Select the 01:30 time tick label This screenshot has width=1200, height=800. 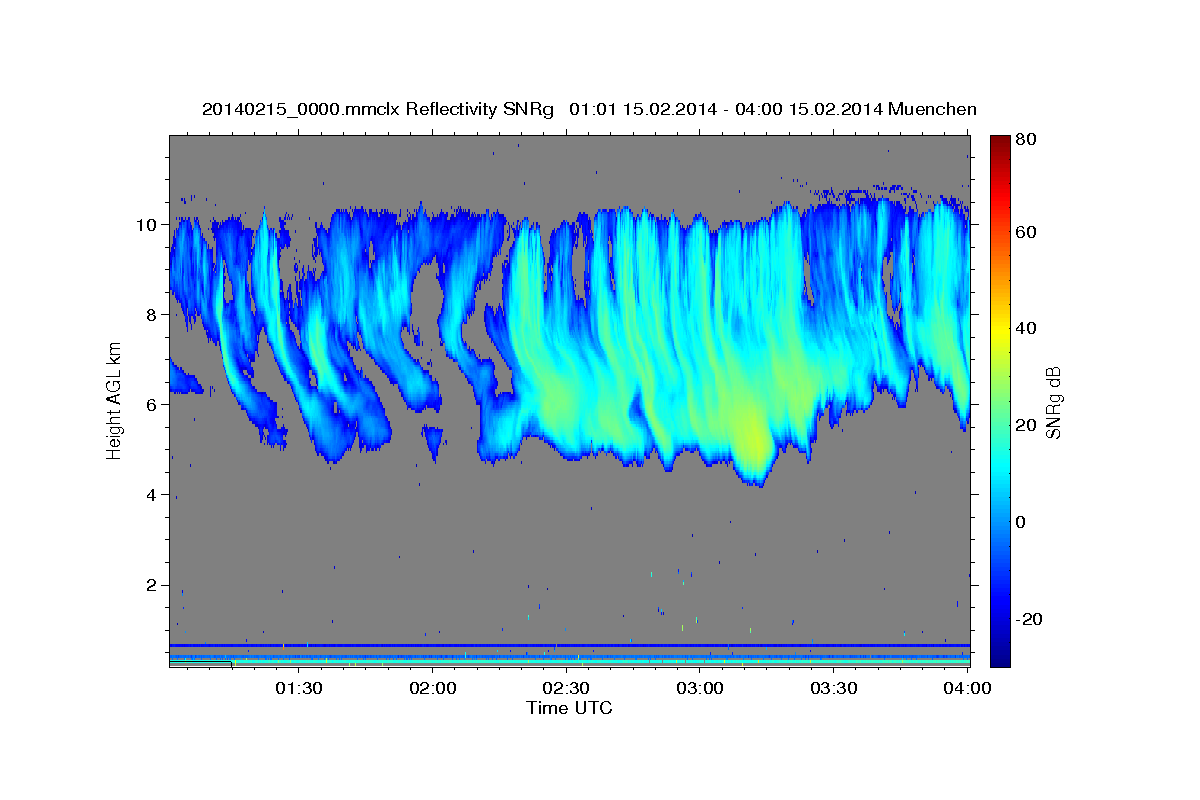coord(298,688)
